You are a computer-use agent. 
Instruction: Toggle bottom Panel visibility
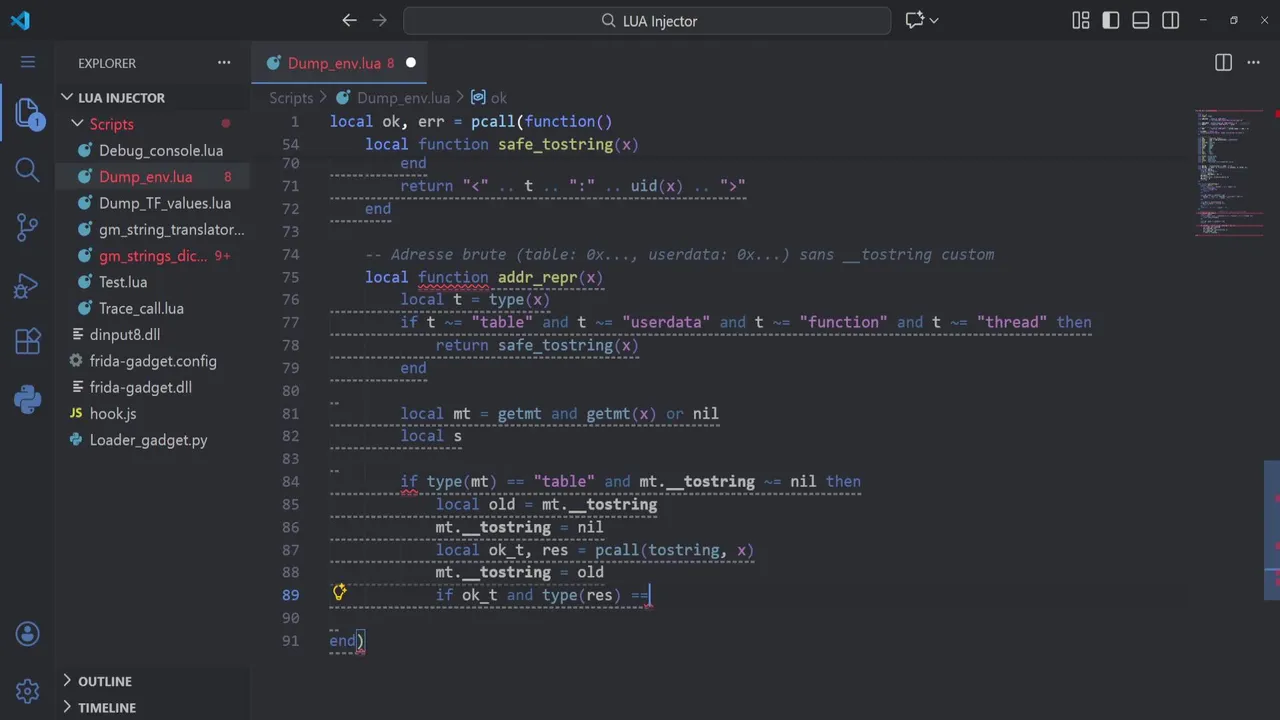1141,20
